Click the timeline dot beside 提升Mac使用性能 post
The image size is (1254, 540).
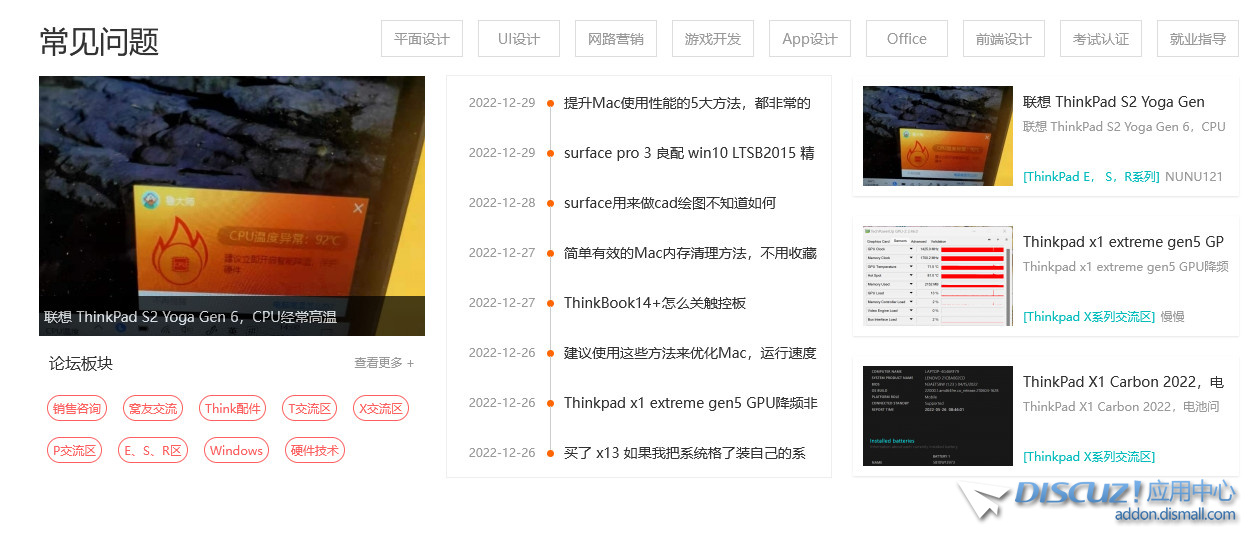pyautogui.click(x=550, y=103)
